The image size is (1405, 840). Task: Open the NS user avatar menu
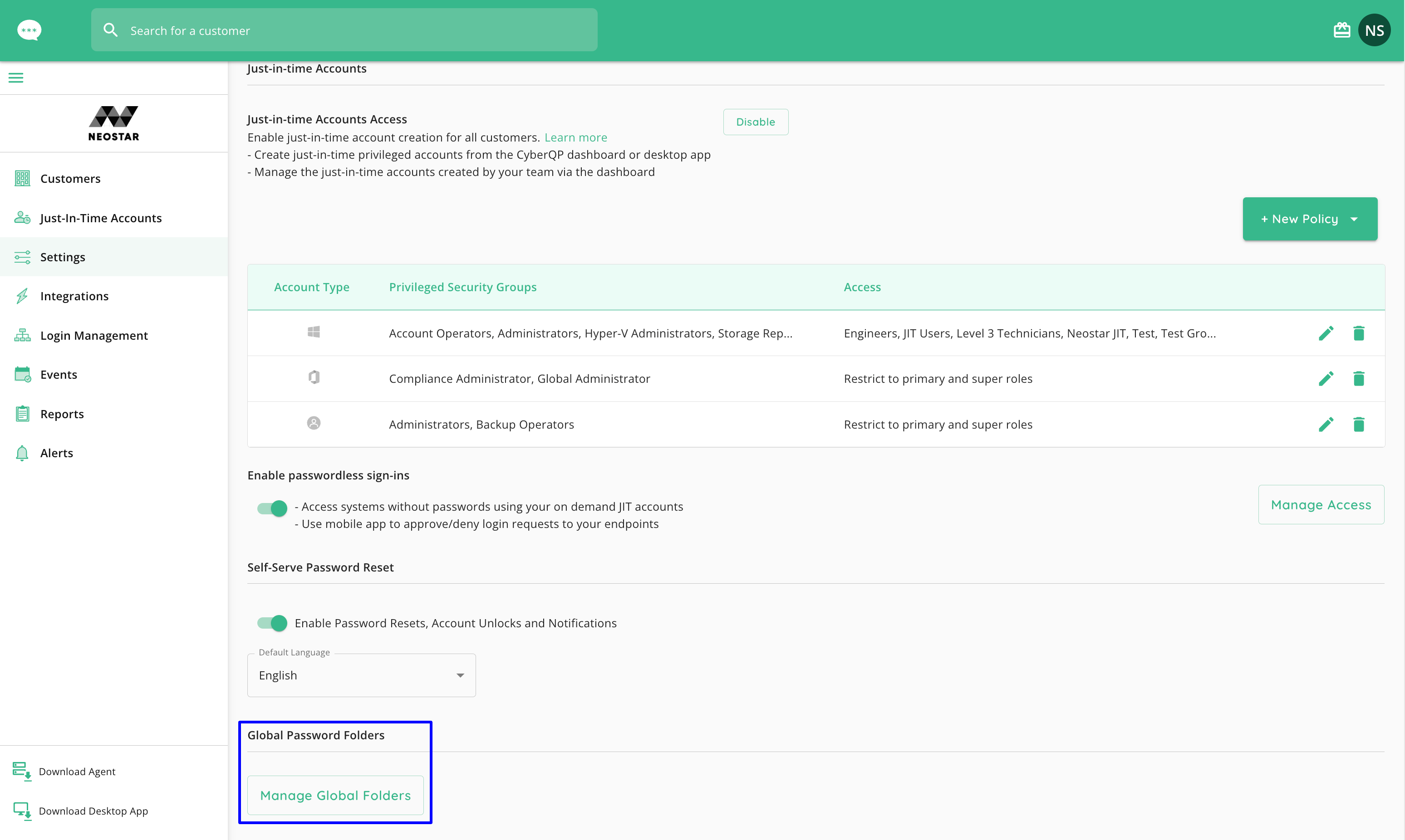(1374, 30)
